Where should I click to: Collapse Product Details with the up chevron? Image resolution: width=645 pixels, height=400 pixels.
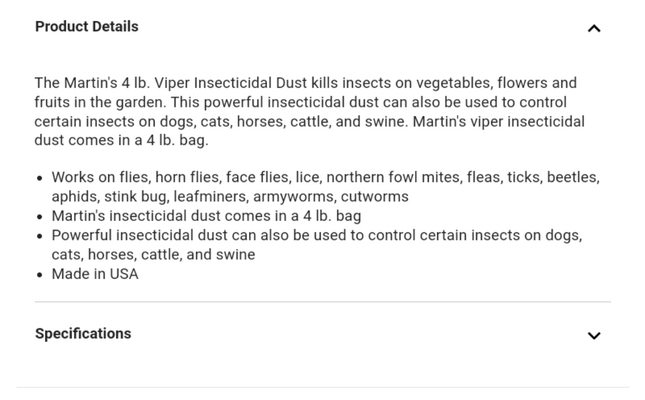(x=594, y=28)
